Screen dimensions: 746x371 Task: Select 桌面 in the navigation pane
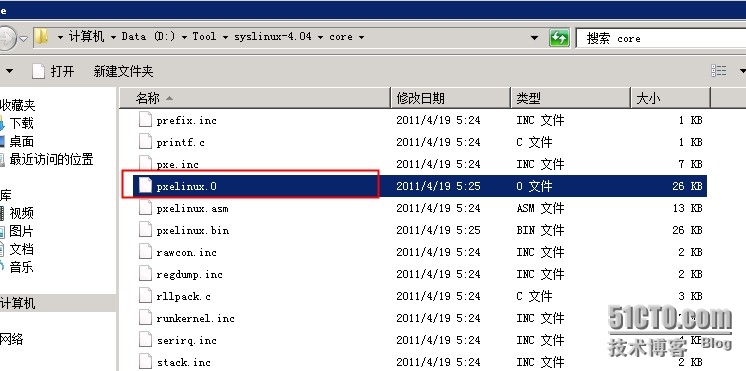click(21, 141)
